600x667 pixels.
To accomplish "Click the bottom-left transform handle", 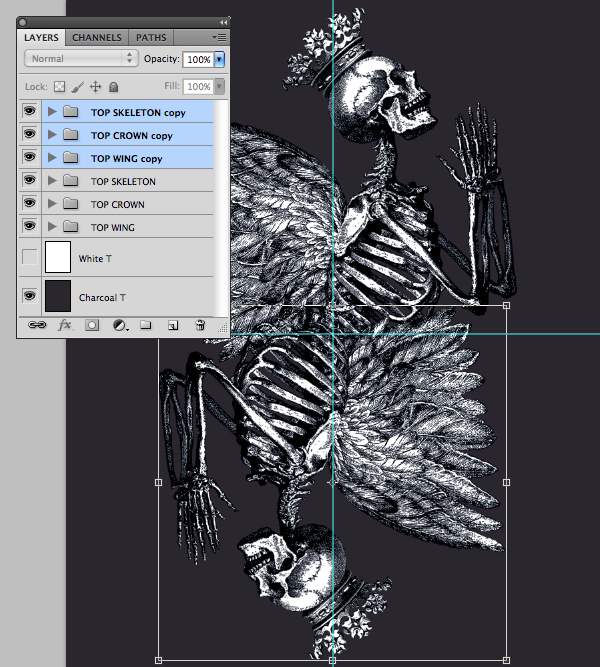I will point(158,660).
